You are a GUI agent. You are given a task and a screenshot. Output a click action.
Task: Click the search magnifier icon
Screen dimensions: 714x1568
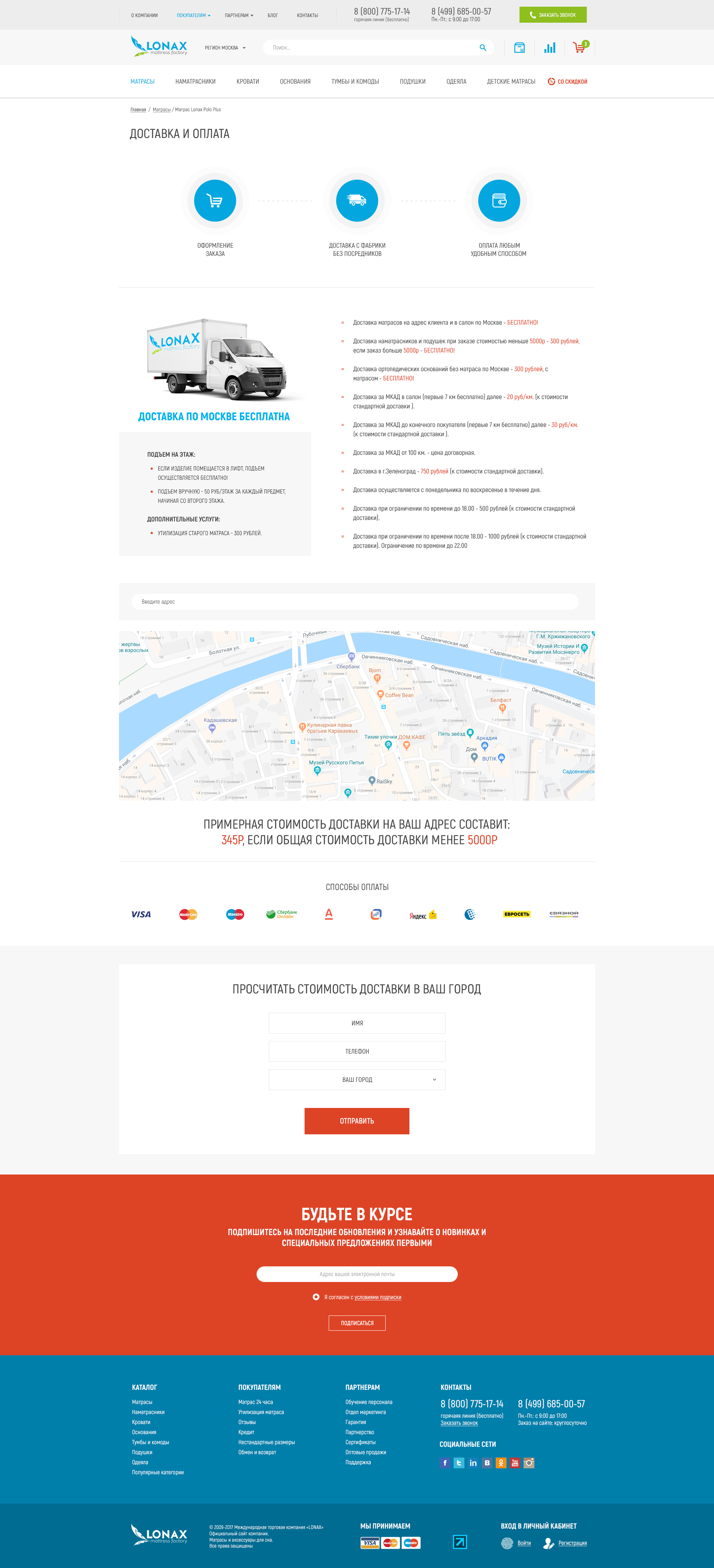coord(483,48)
